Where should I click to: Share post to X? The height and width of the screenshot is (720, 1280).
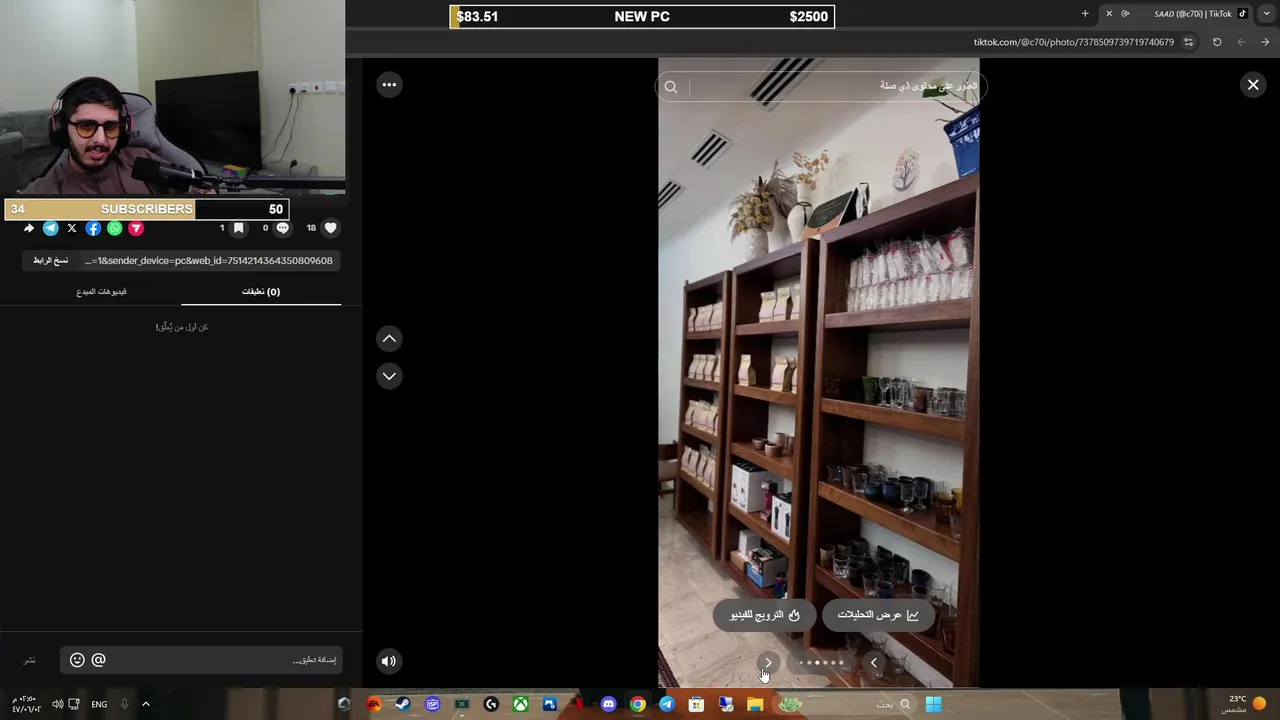tap(72, 228)
